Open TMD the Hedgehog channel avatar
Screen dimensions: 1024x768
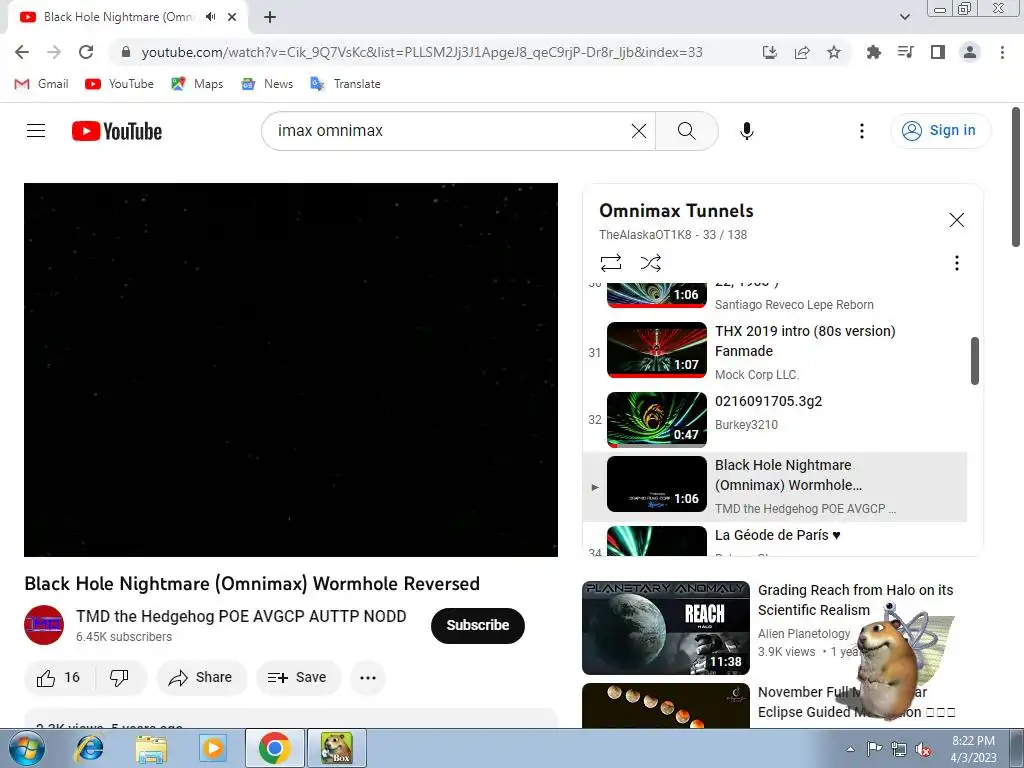pos(44,625)
